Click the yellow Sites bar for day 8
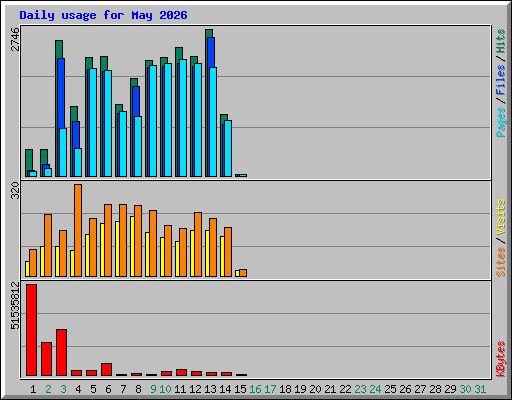This screenshot has height=400, width=512. (132, 246)
